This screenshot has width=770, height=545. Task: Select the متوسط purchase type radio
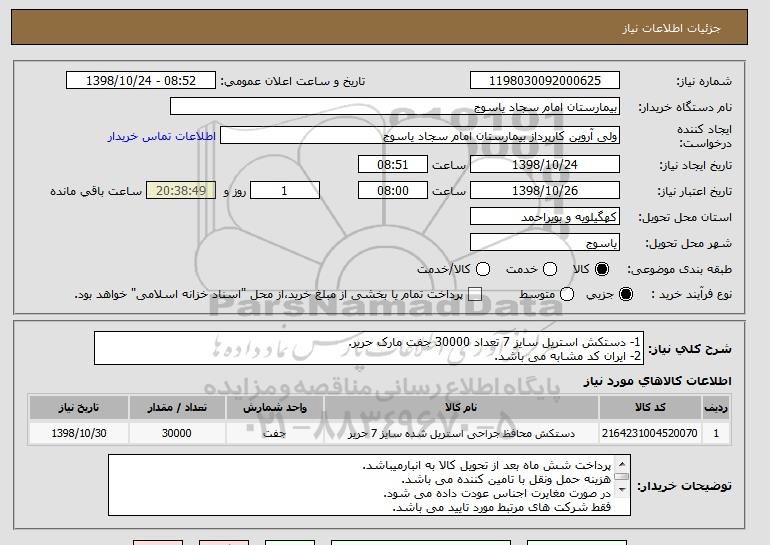pyautogui.click(x=567, y=294)
